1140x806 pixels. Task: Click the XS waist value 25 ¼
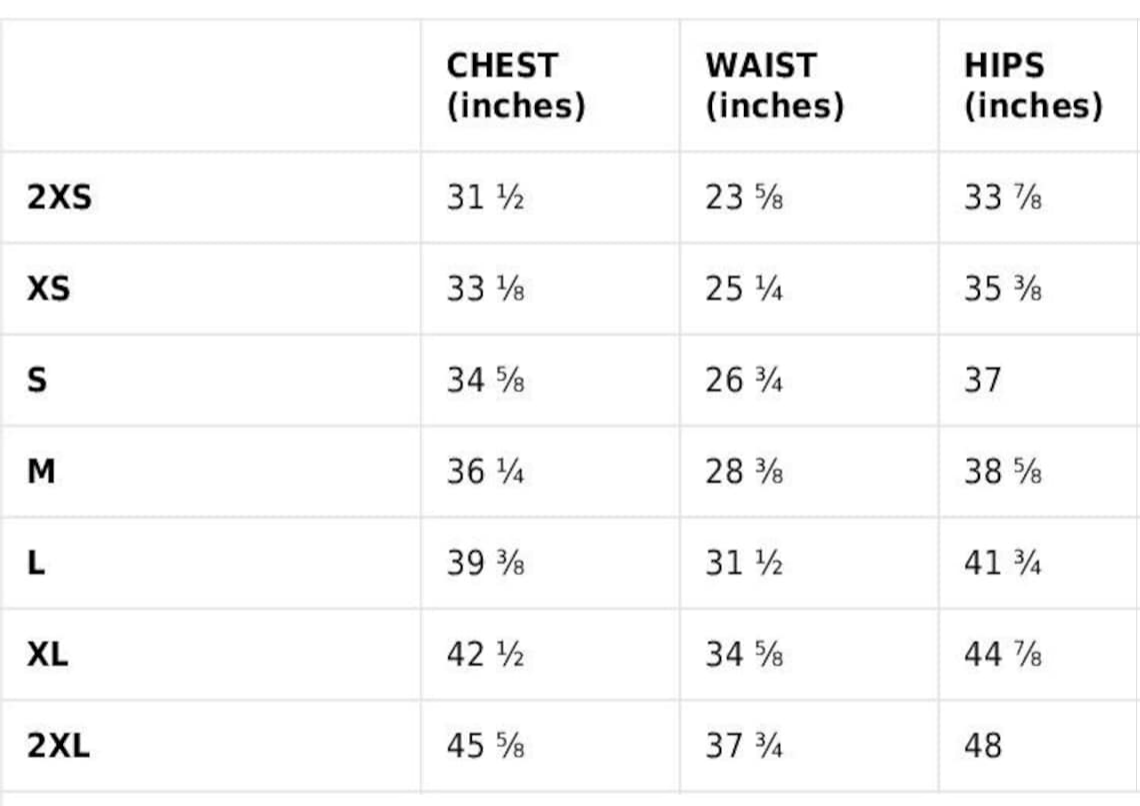(x=744, y=289)
